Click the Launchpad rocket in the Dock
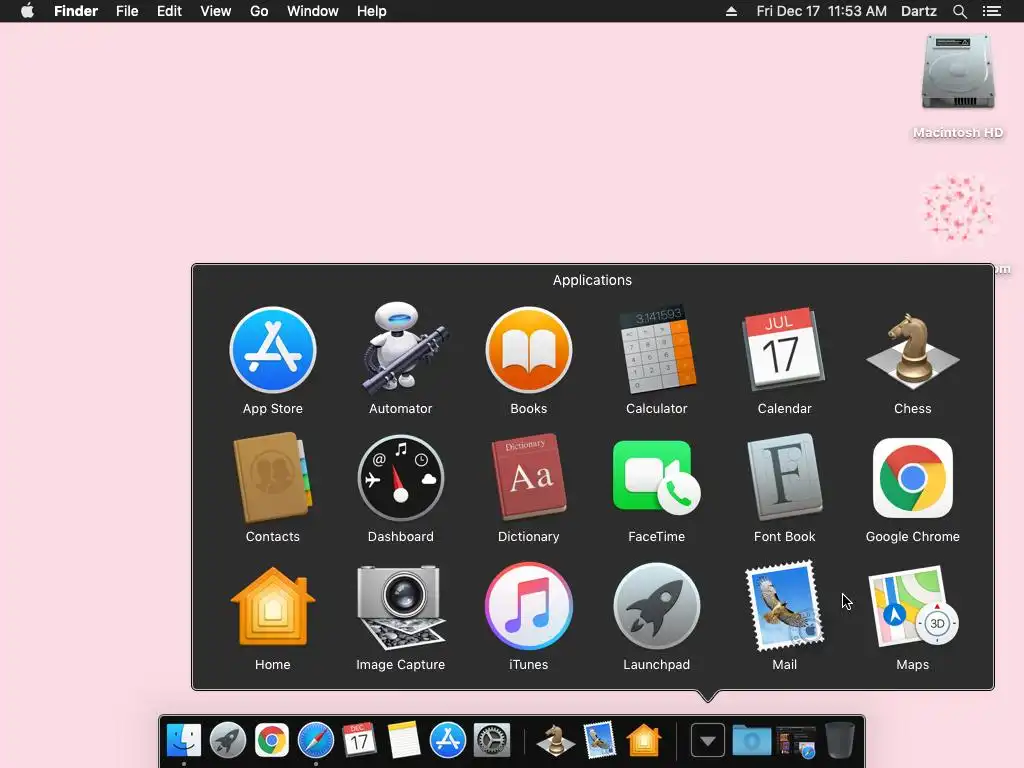Viewport: 1024px width, 768px height. pyautogui.click(x=228, y=741)
